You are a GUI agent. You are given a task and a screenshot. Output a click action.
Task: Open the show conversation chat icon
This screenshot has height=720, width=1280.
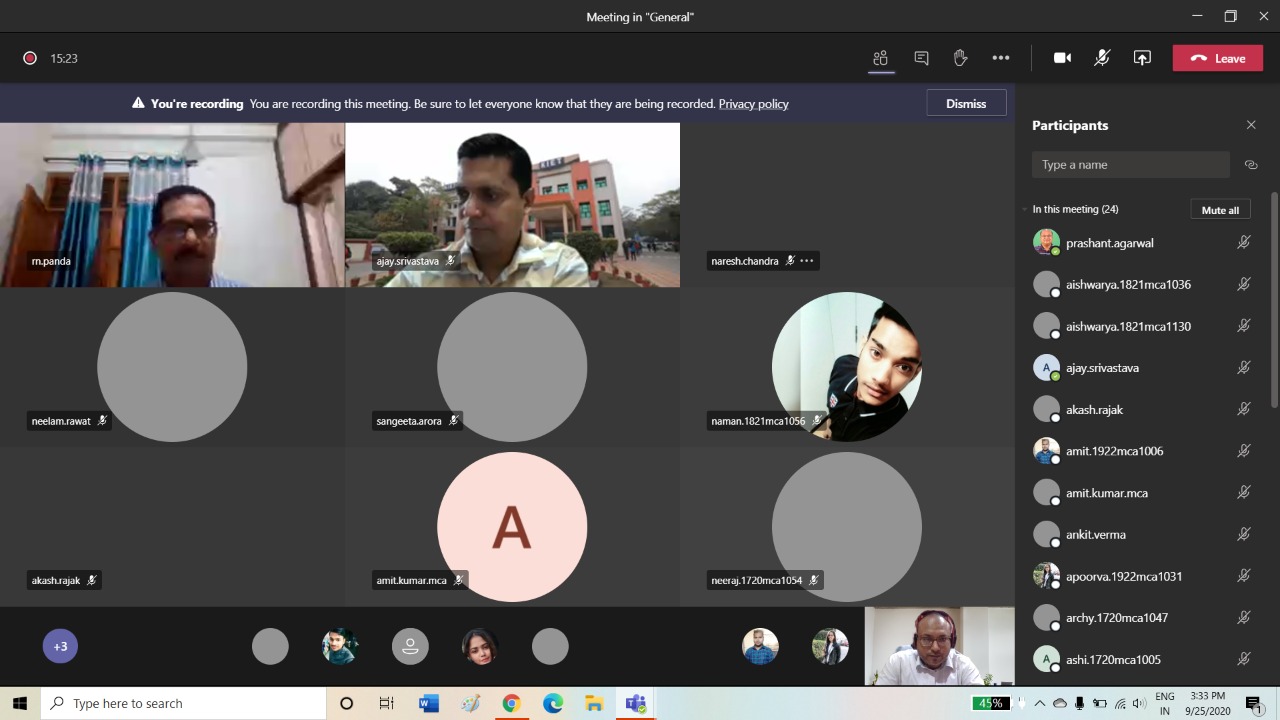coord(921,58)
